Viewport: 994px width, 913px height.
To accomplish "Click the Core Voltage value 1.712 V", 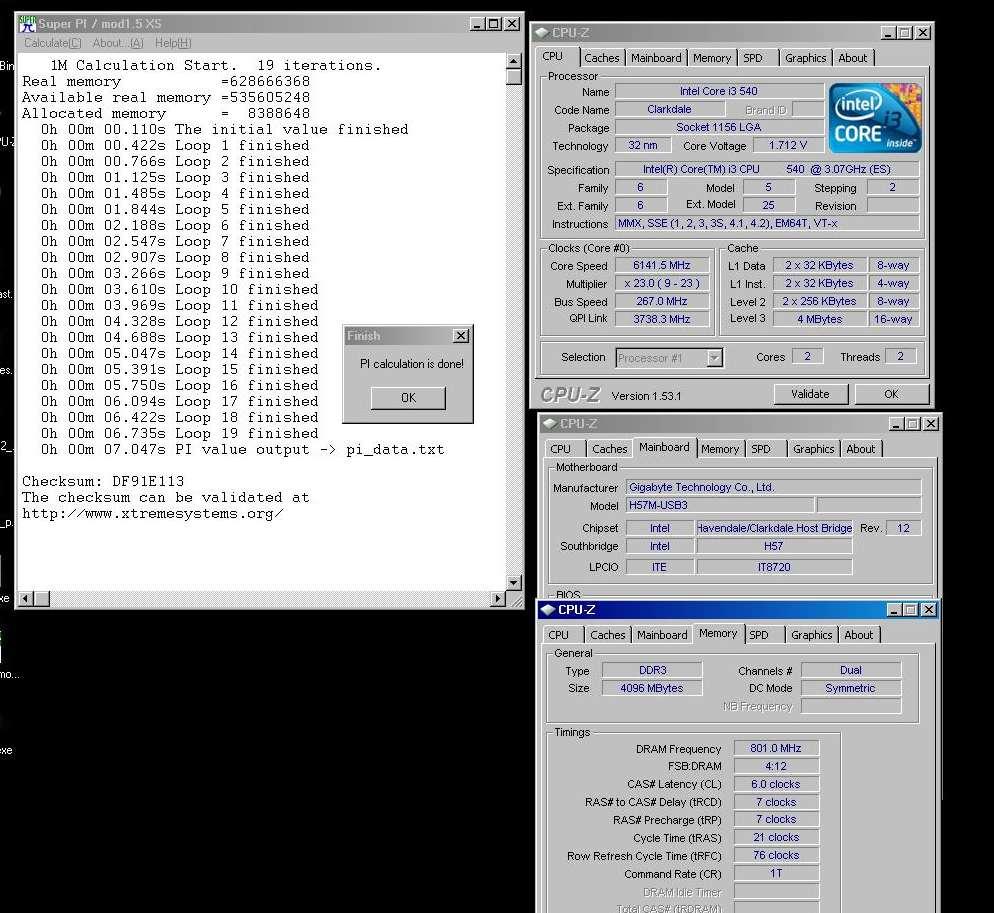I will click(x=788, y=145).
